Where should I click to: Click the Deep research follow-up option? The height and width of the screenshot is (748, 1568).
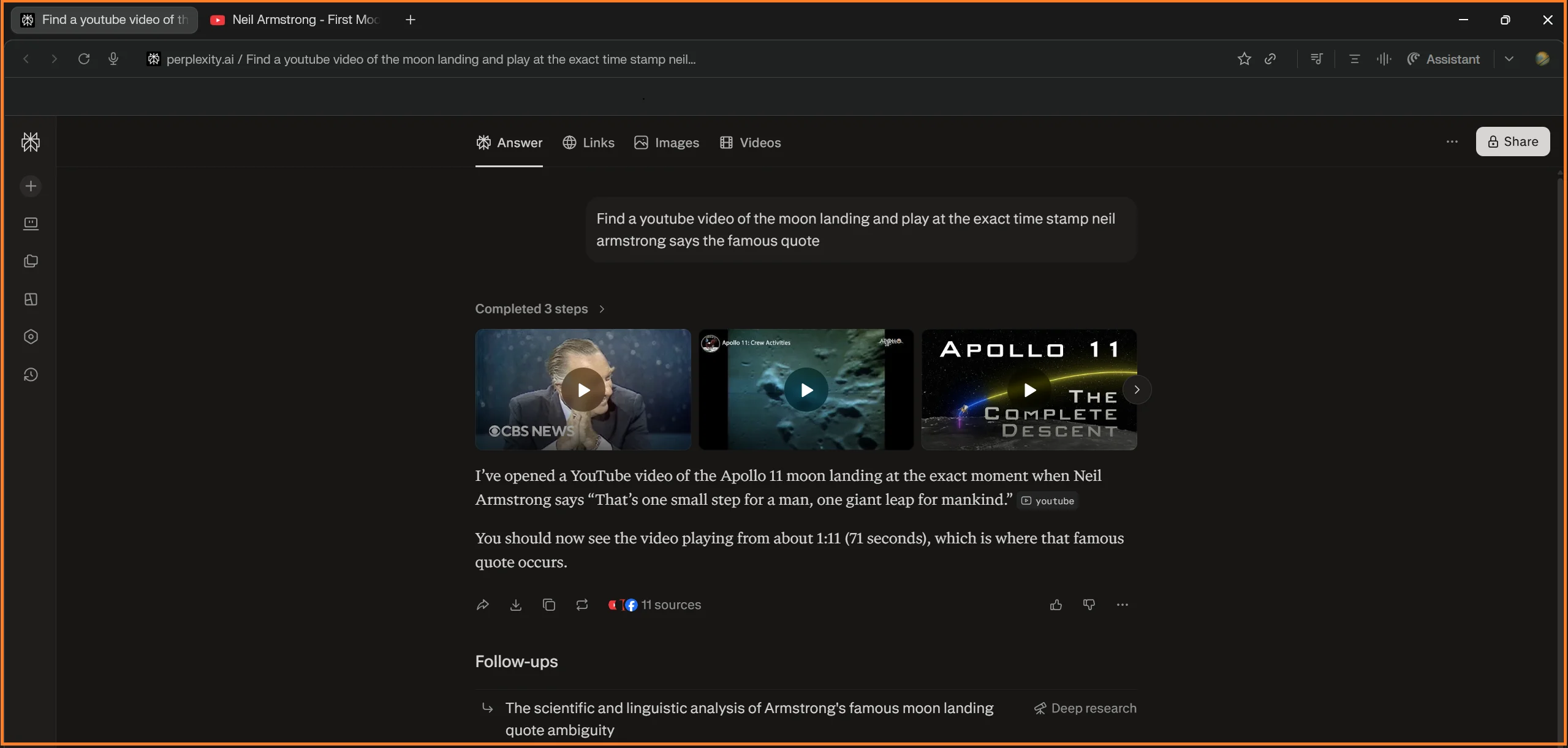click(1085, 708)
